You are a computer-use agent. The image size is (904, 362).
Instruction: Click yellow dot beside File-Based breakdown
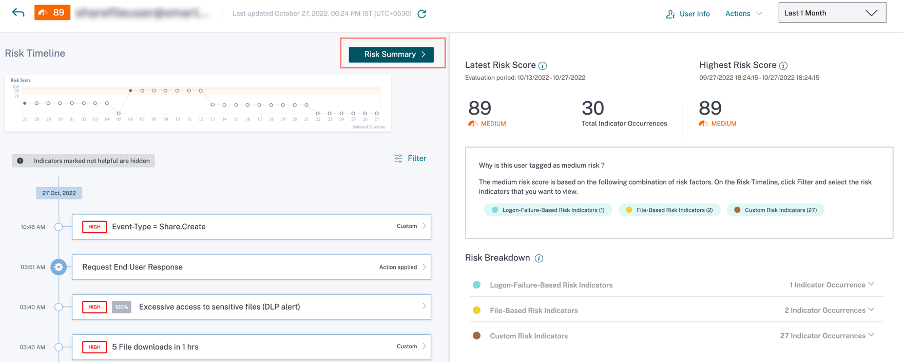coord(477,310)
